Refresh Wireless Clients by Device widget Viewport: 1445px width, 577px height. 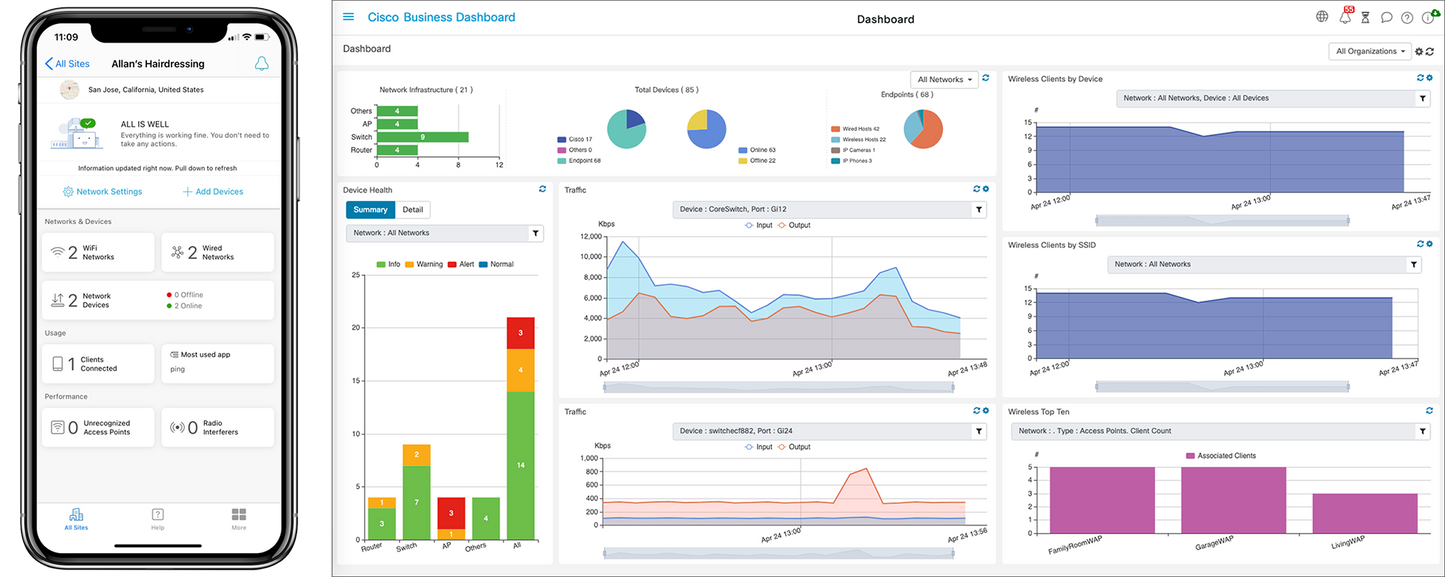1420,78
